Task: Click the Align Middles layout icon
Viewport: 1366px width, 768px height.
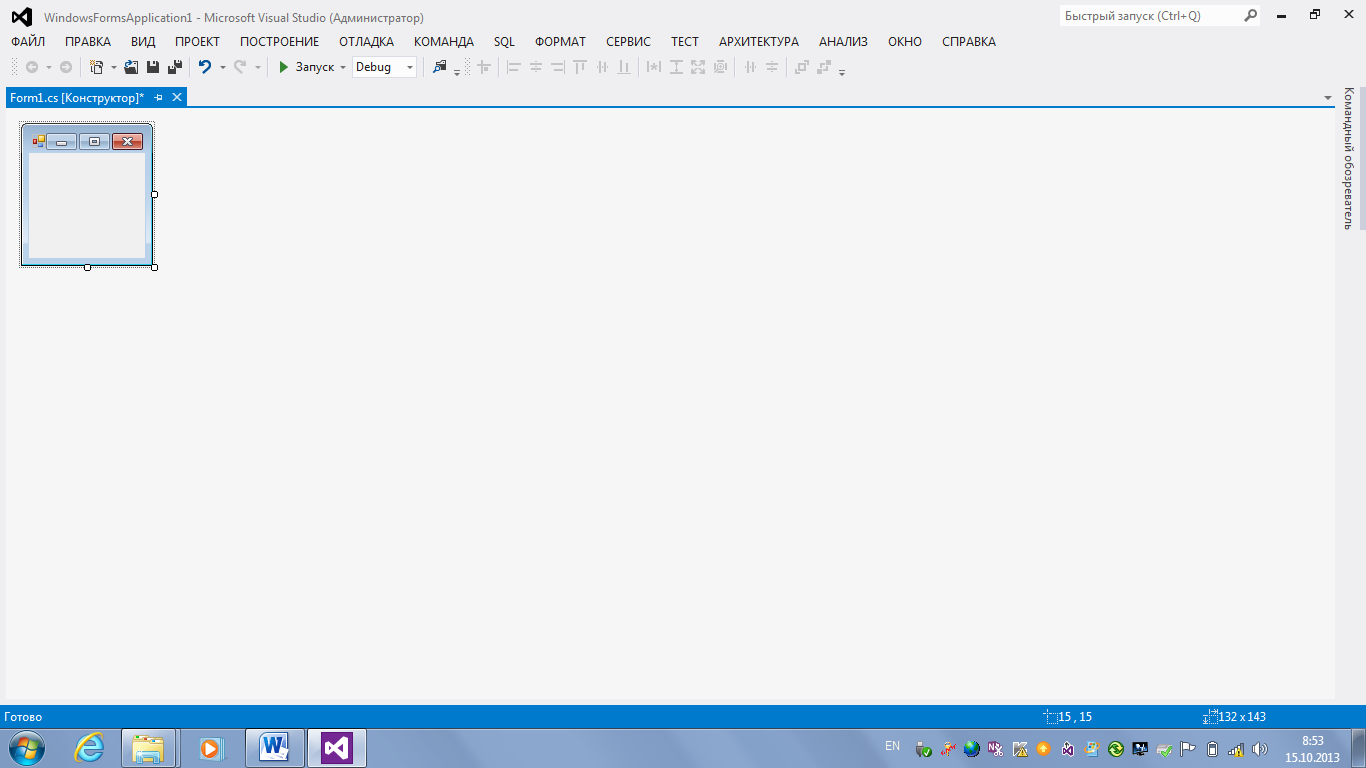Action: coord(602,67)
